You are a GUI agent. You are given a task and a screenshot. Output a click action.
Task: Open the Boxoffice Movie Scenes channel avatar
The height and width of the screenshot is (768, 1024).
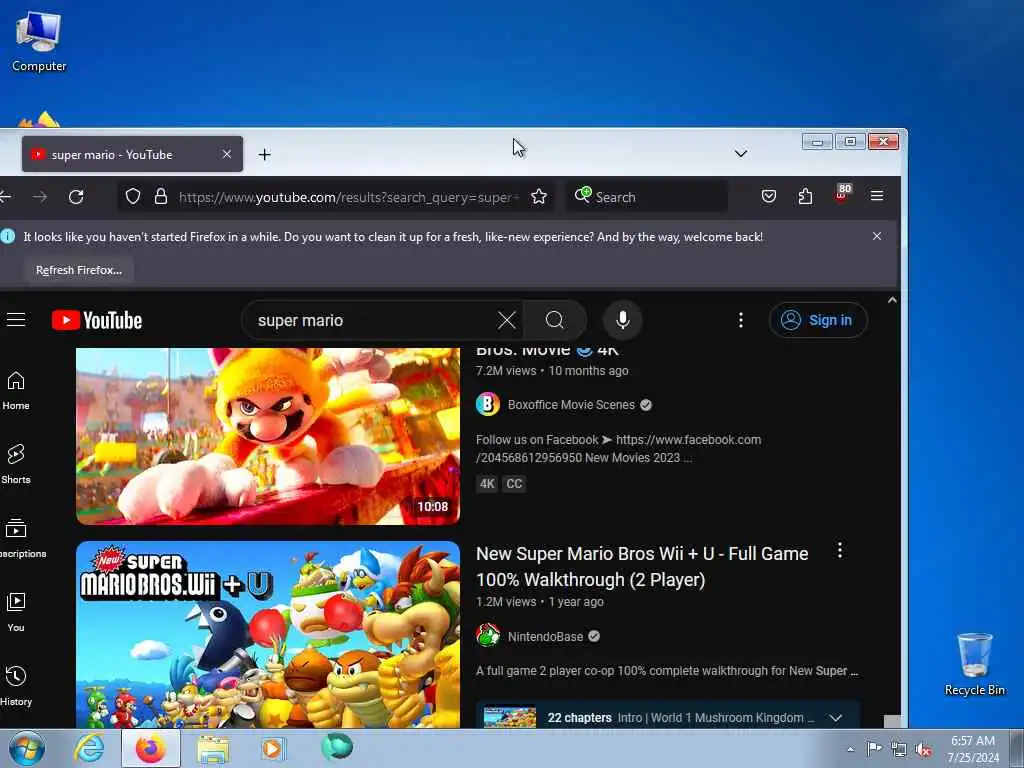(x=488, y=404)
